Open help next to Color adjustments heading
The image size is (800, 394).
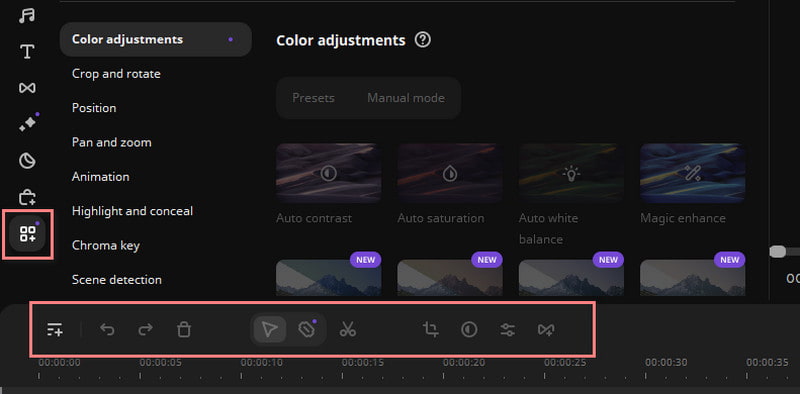pyautogui.click(x=422, y=39)
